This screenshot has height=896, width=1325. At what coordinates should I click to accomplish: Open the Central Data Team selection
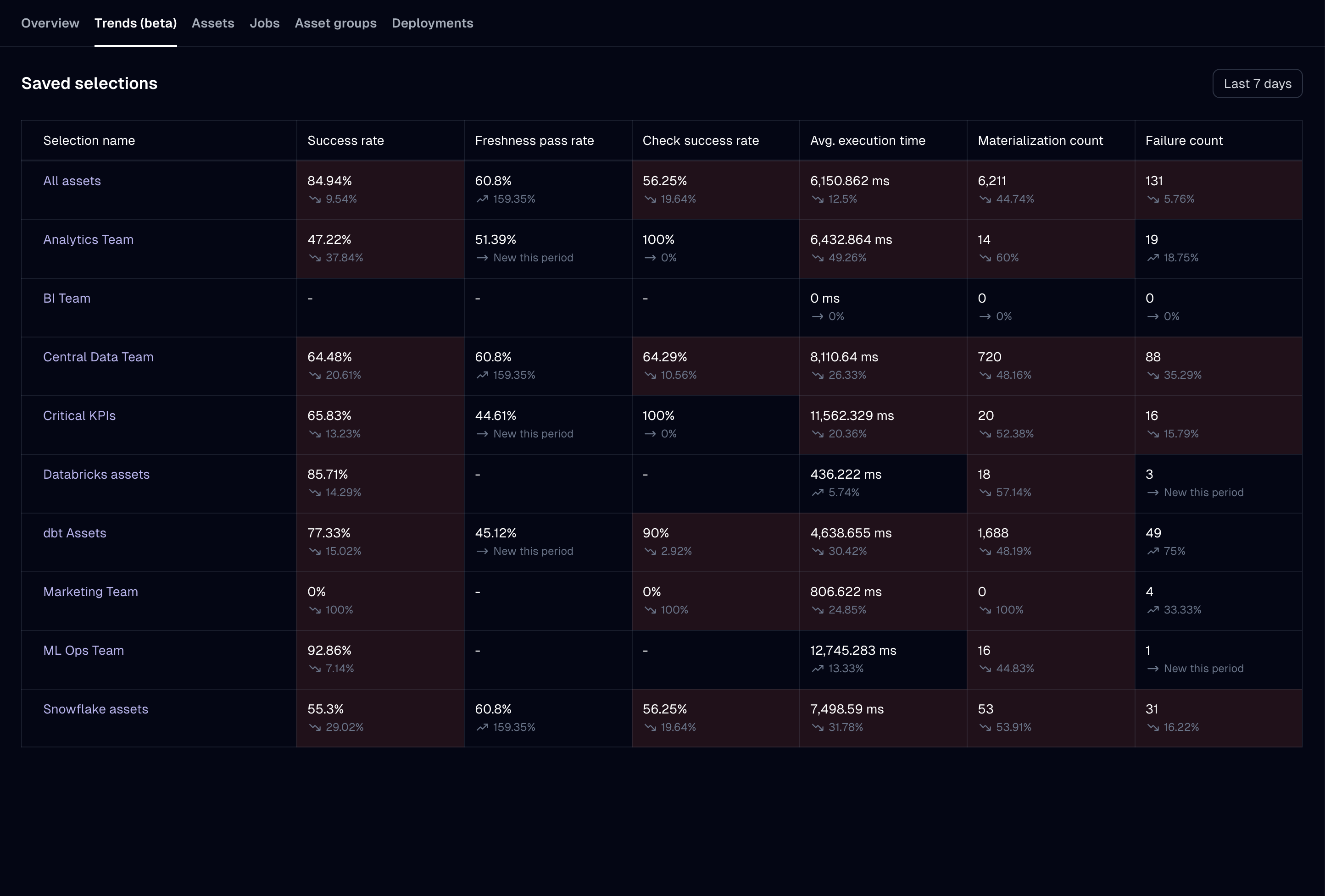click(98, 357)
